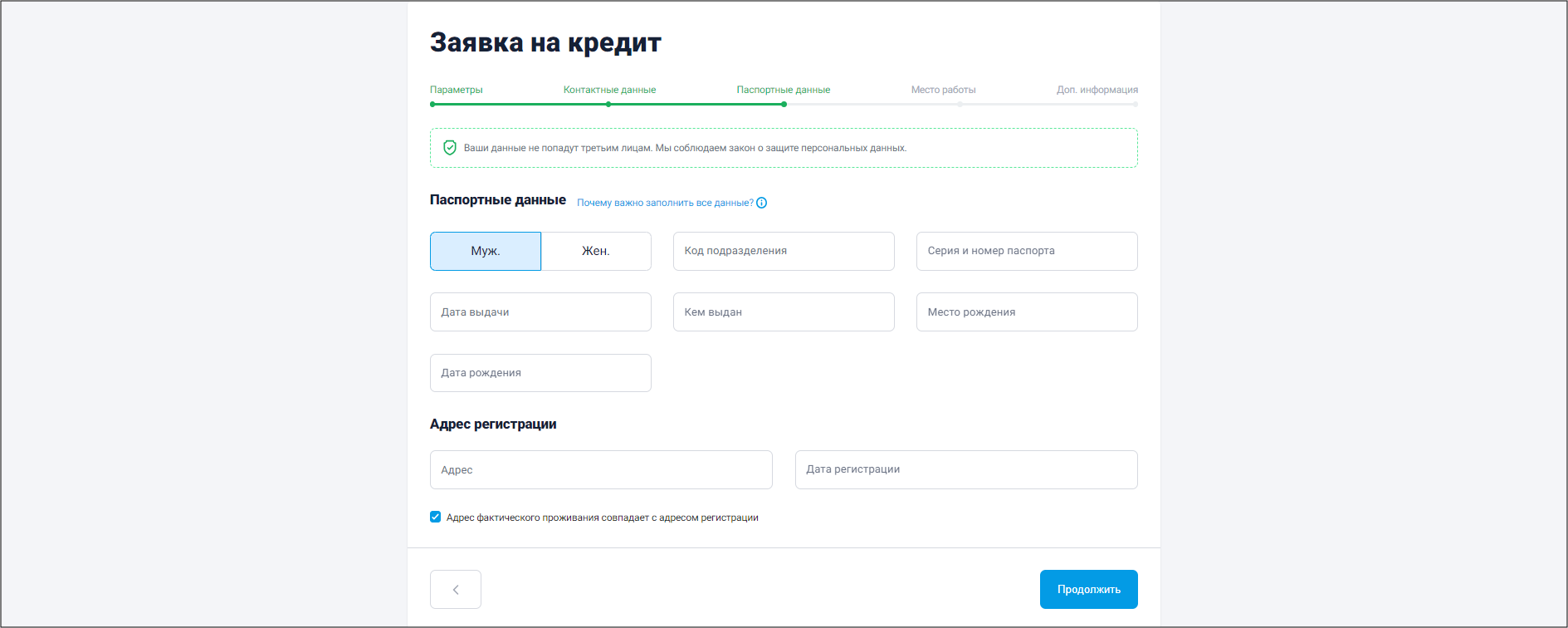Viewport: 1568px width, 628px height.
Task: Uncheck the actual address matches registration checkbox
Action: [x=436, y=517]
